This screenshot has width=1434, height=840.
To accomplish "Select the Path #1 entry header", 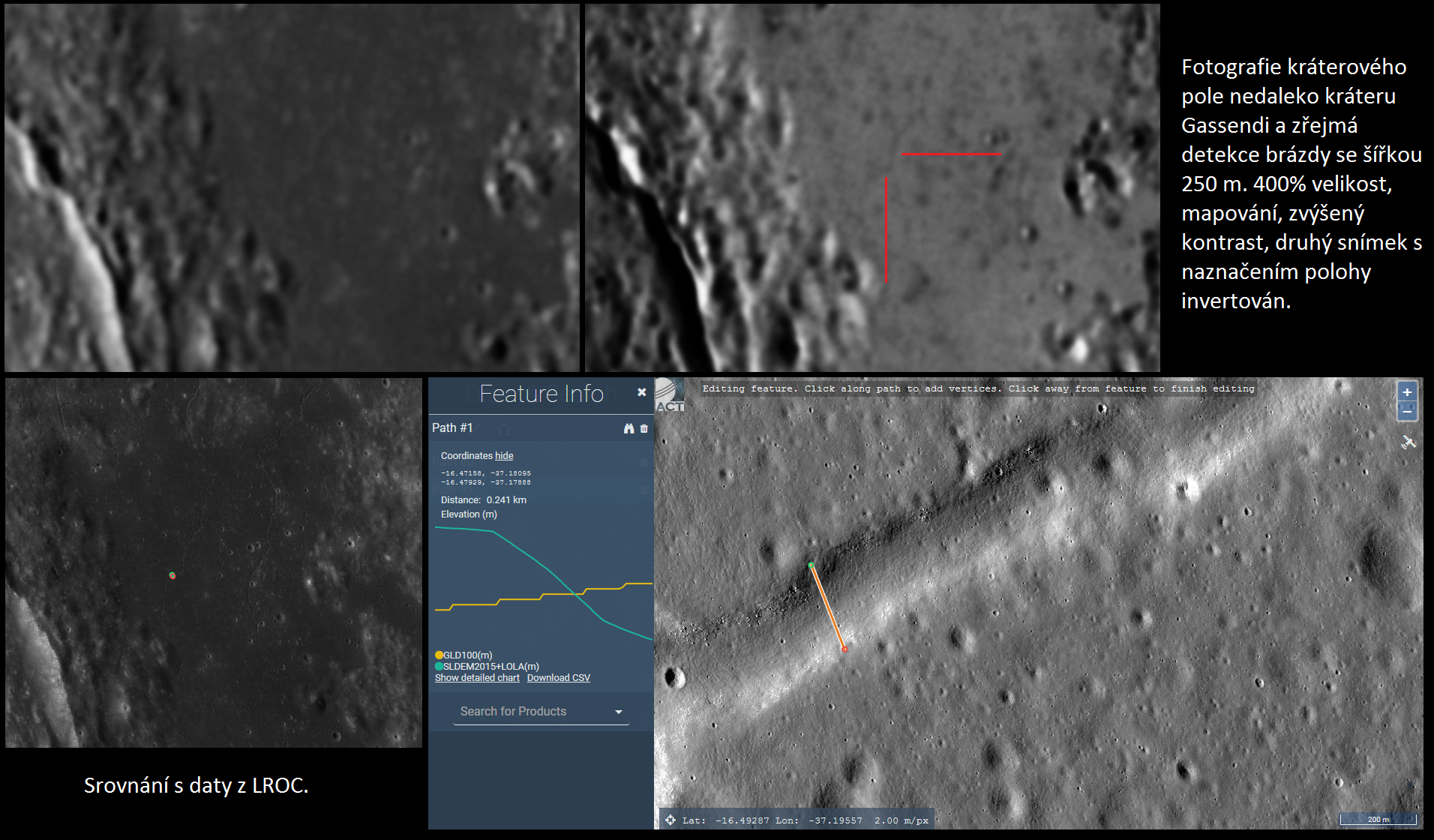I will pyautogui.click(x=452, y=427).
